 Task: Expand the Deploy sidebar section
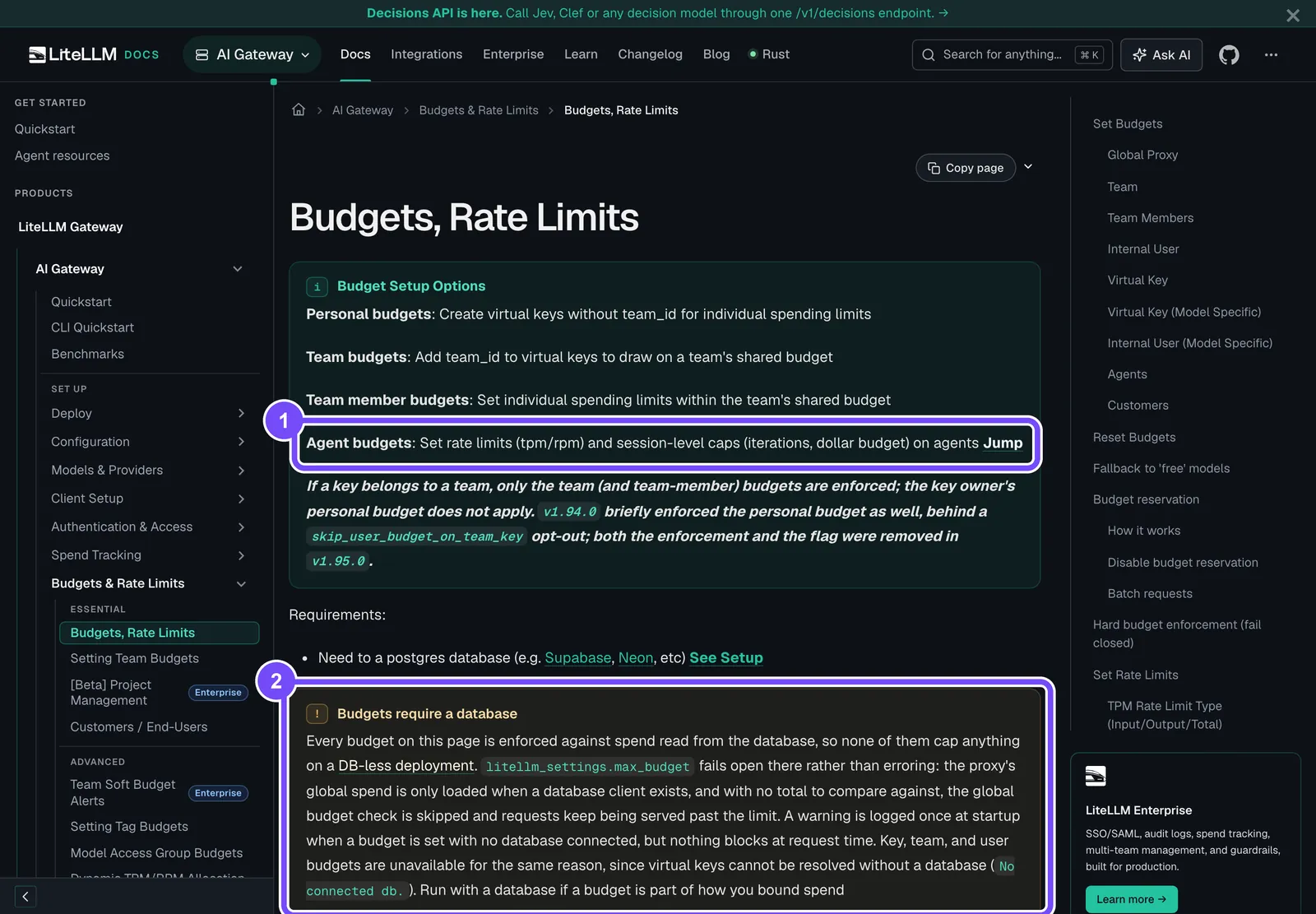241,413
